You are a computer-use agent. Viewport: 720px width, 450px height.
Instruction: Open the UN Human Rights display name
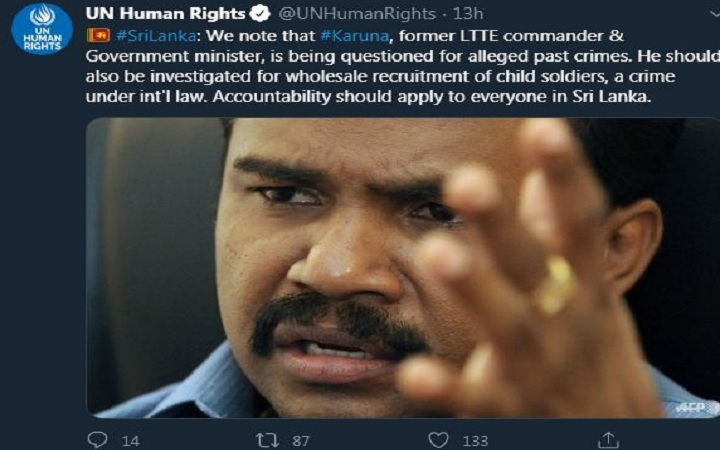165,14
